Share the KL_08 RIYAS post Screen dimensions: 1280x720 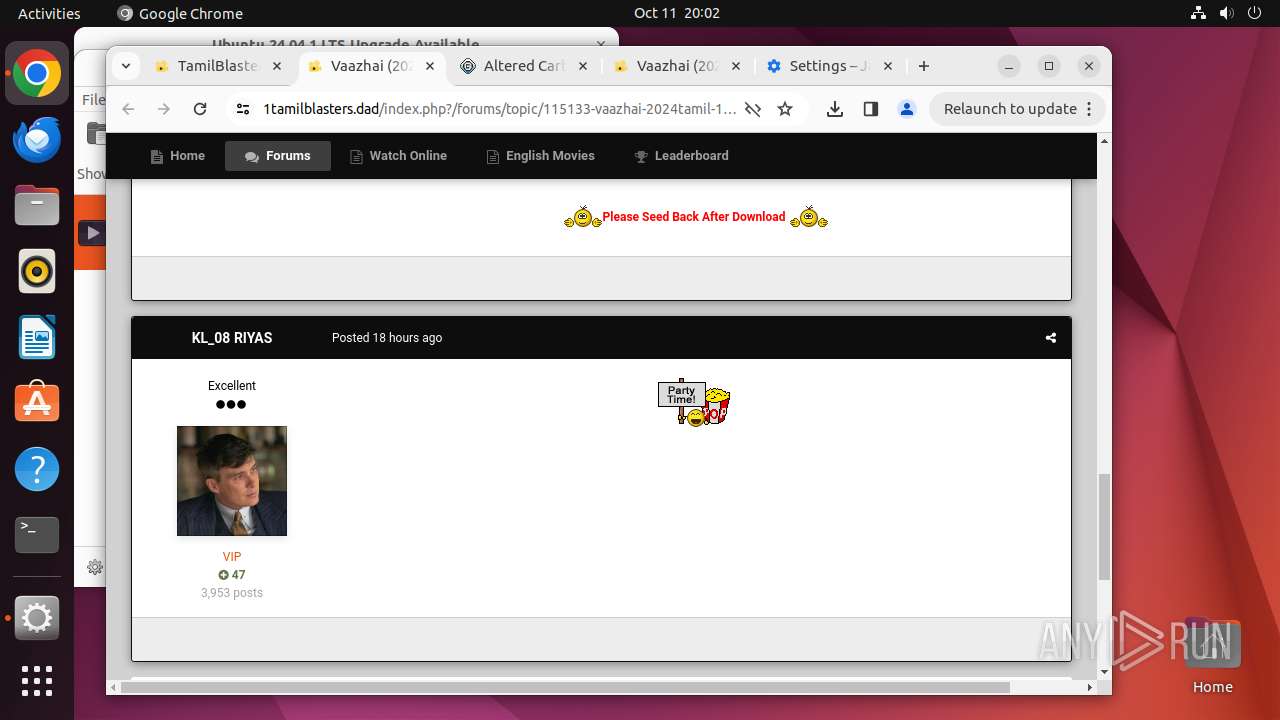1051,338
